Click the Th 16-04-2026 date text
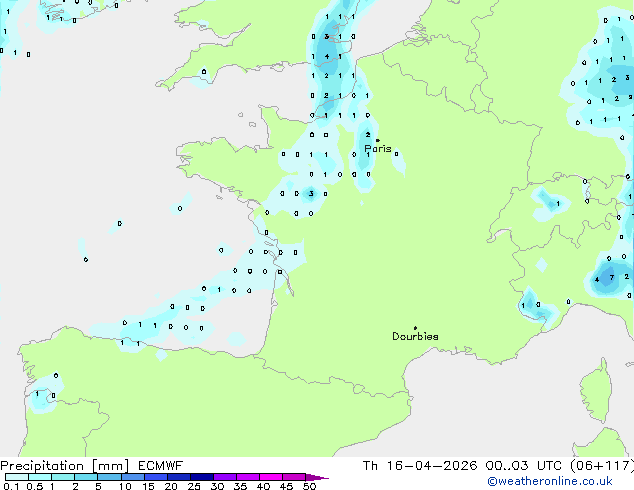The width and height of the screenshot is (634, 490). click(420, 466)
